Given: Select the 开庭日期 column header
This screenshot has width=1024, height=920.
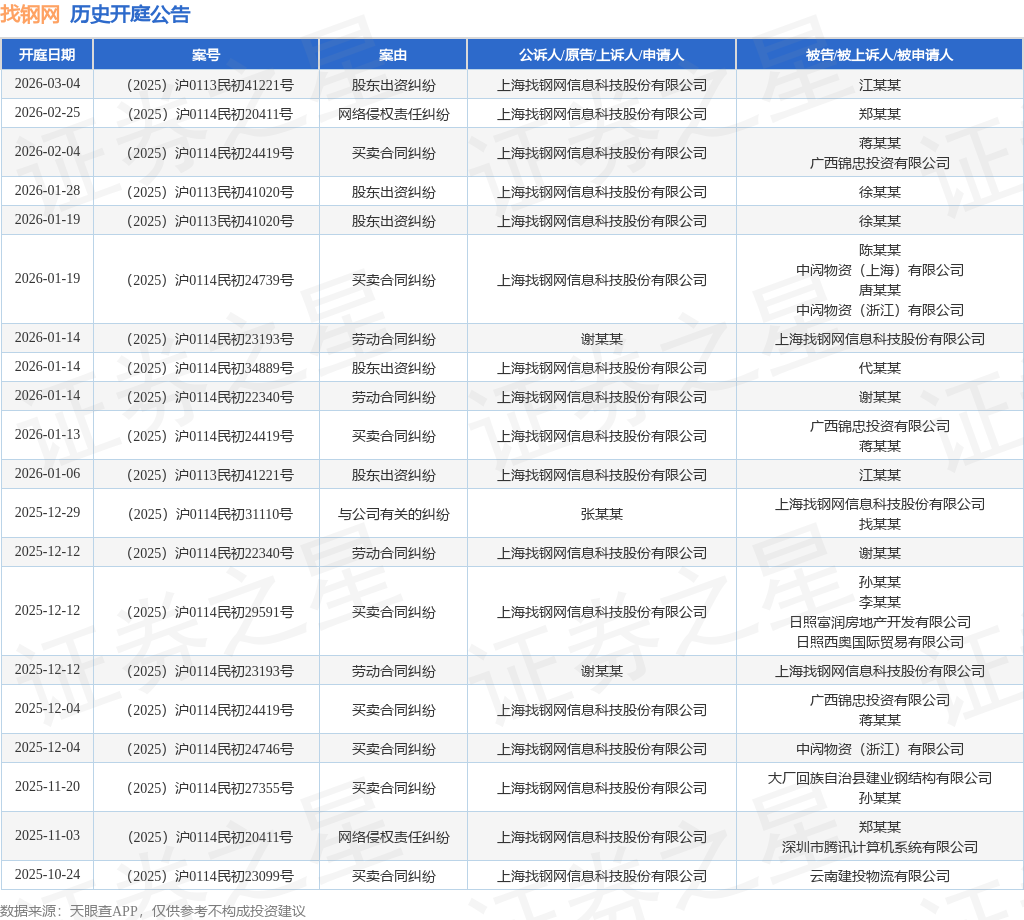Looking at the screenshot, I should [x=47, y=55].
